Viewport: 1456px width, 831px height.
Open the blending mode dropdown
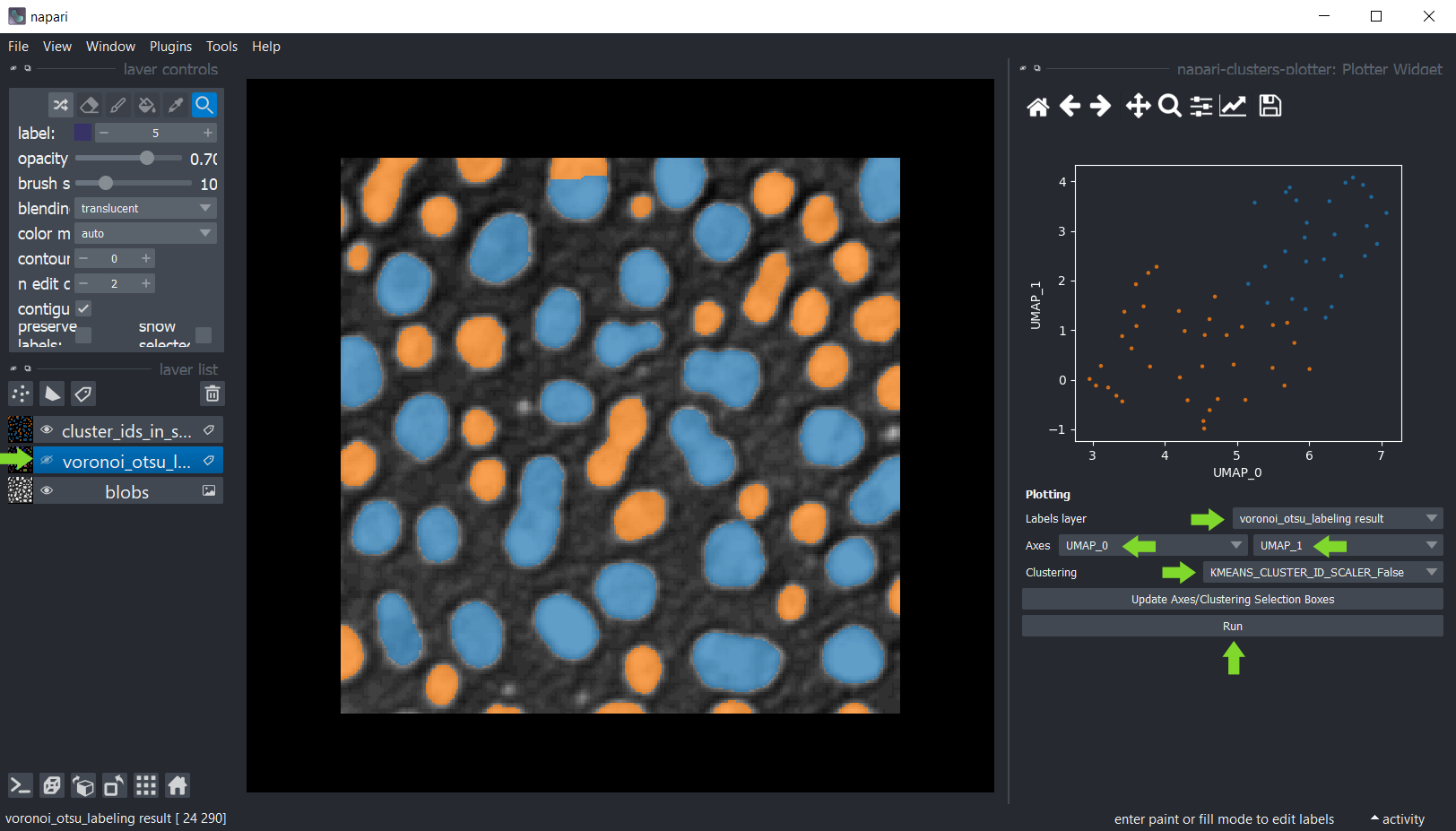(x=145, y=208)
